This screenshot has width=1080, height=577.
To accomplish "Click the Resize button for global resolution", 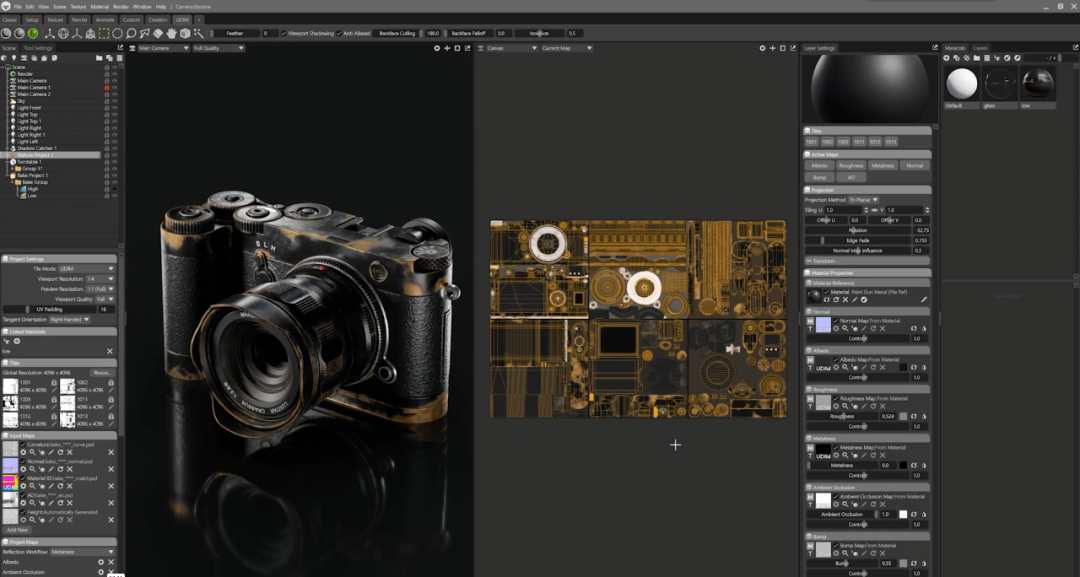I will pyautogui.click(x=102, y=373).
